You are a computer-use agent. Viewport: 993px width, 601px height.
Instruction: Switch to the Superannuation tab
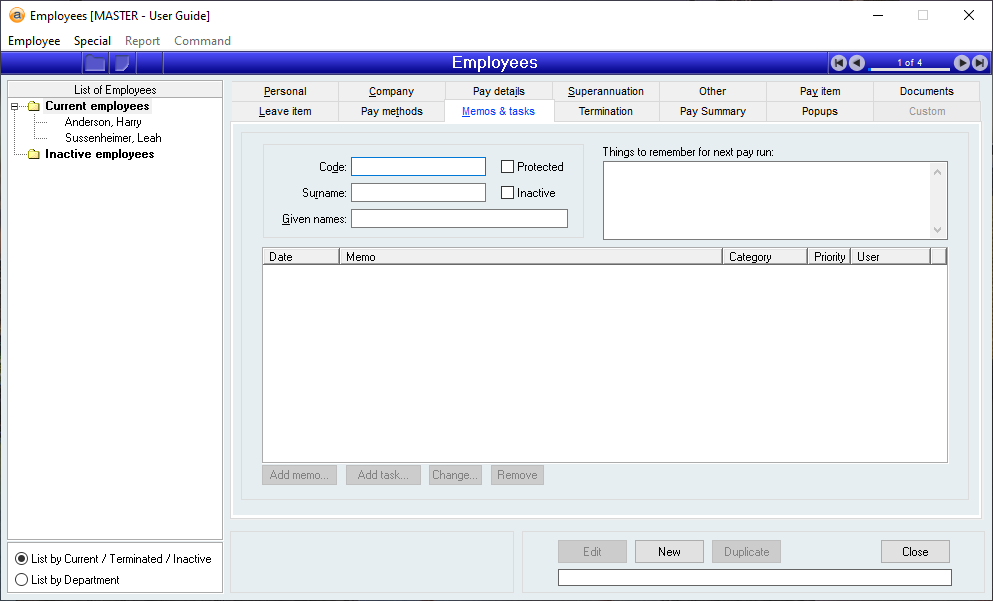(606, 91)
